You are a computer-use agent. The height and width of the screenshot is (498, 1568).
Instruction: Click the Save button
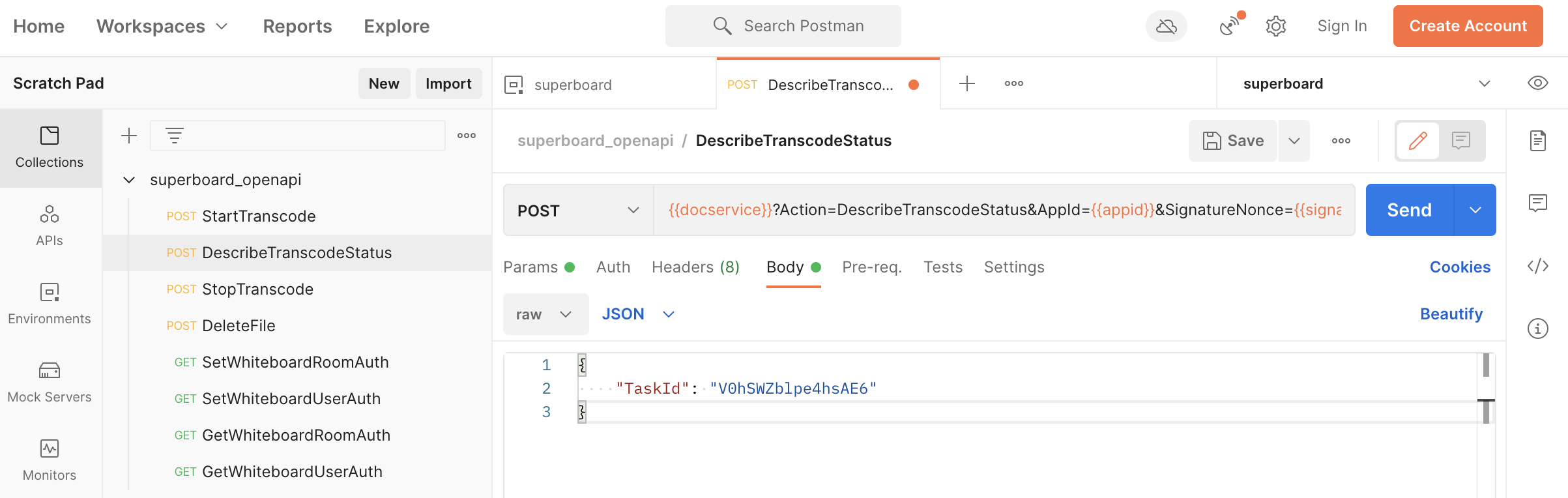pyautogui.click(x=1232, y=141)
